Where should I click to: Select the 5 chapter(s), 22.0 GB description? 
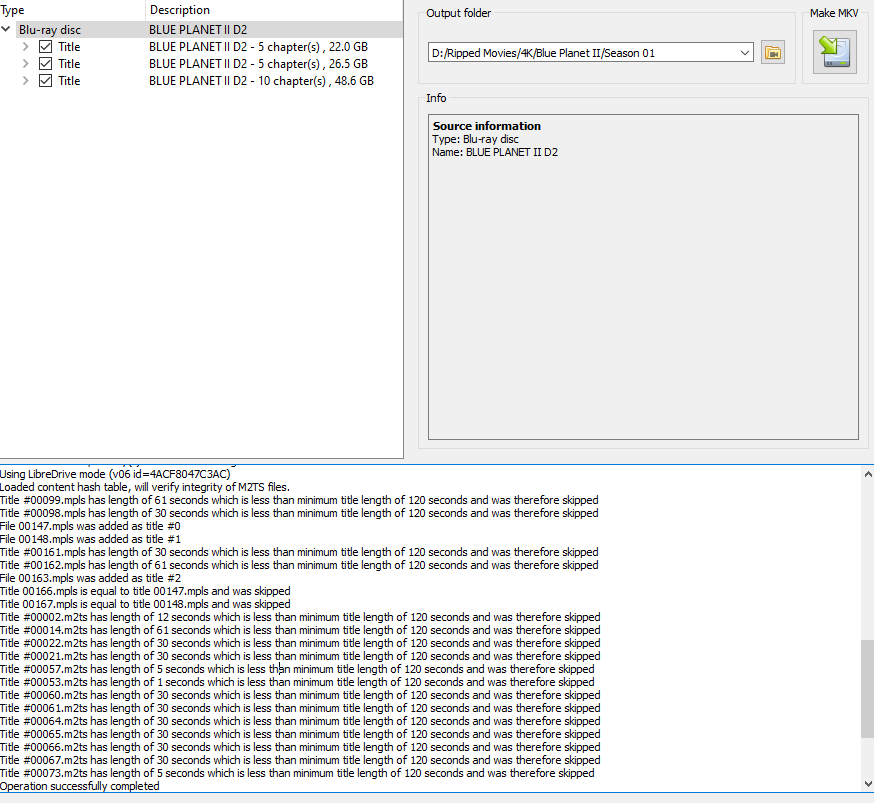coord(258,47)
